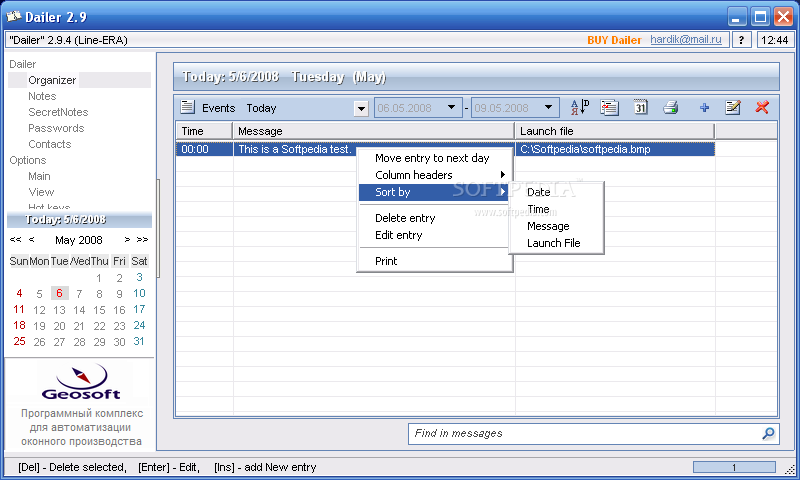Open the 06.05.2008 start date dropdown
Screen dimensions: 800x480
pyautogui.click(x=451, y=108)
